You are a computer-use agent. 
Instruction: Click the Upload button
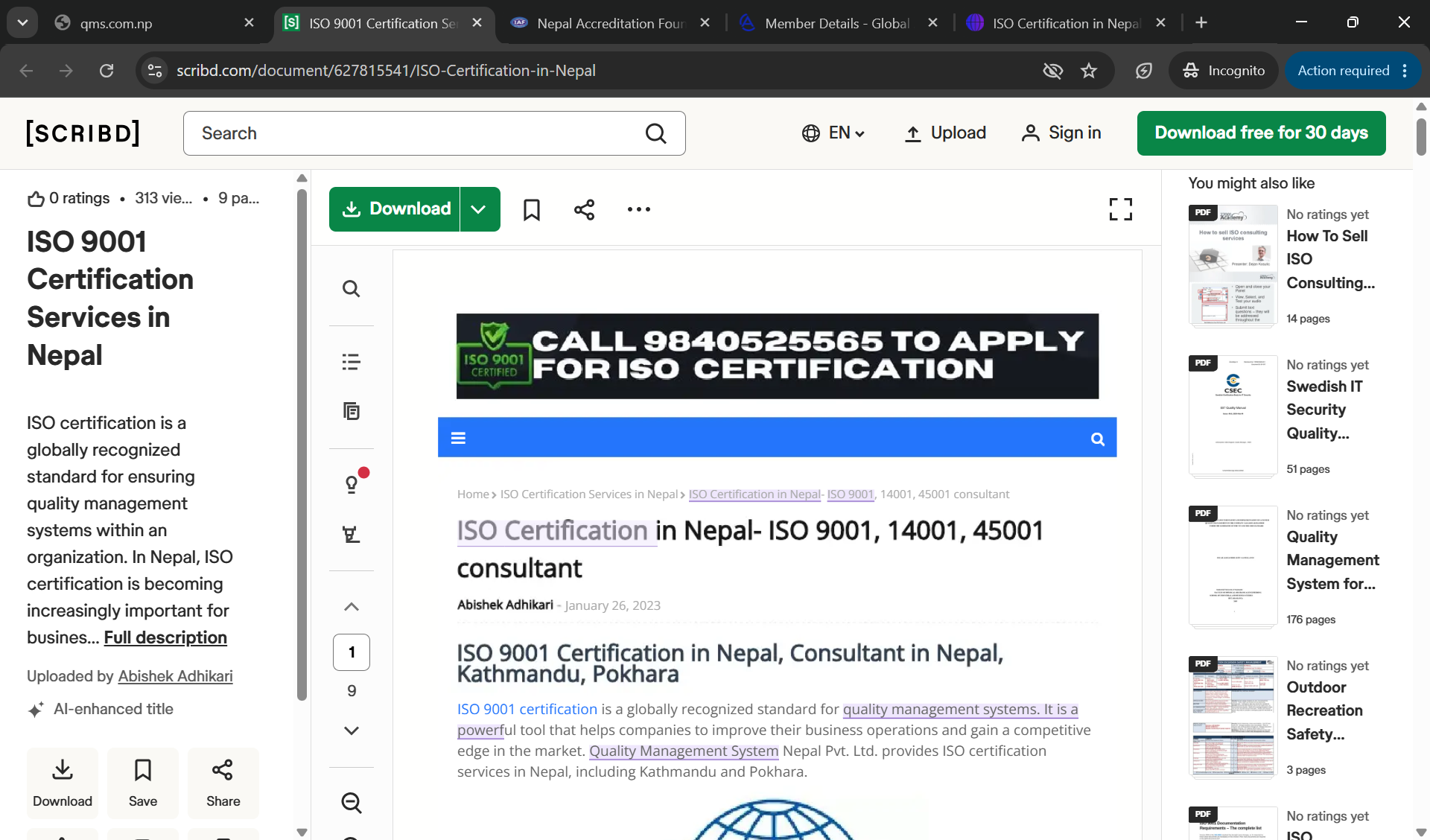point(945,133)
